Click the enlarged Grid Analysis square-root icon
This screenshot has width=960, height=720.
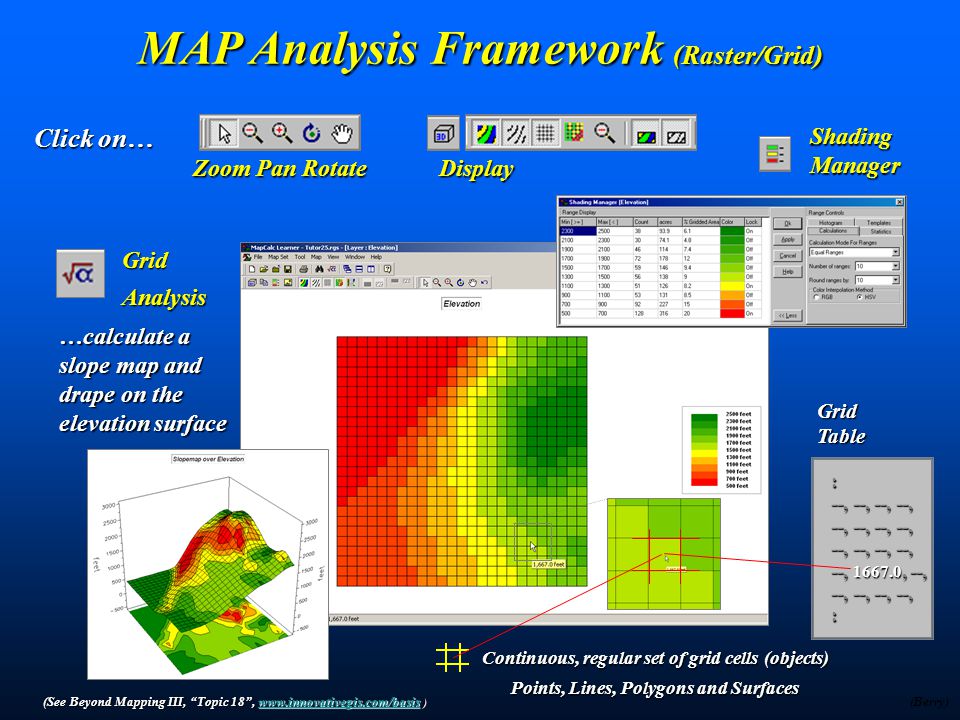[x=80, y=274]
